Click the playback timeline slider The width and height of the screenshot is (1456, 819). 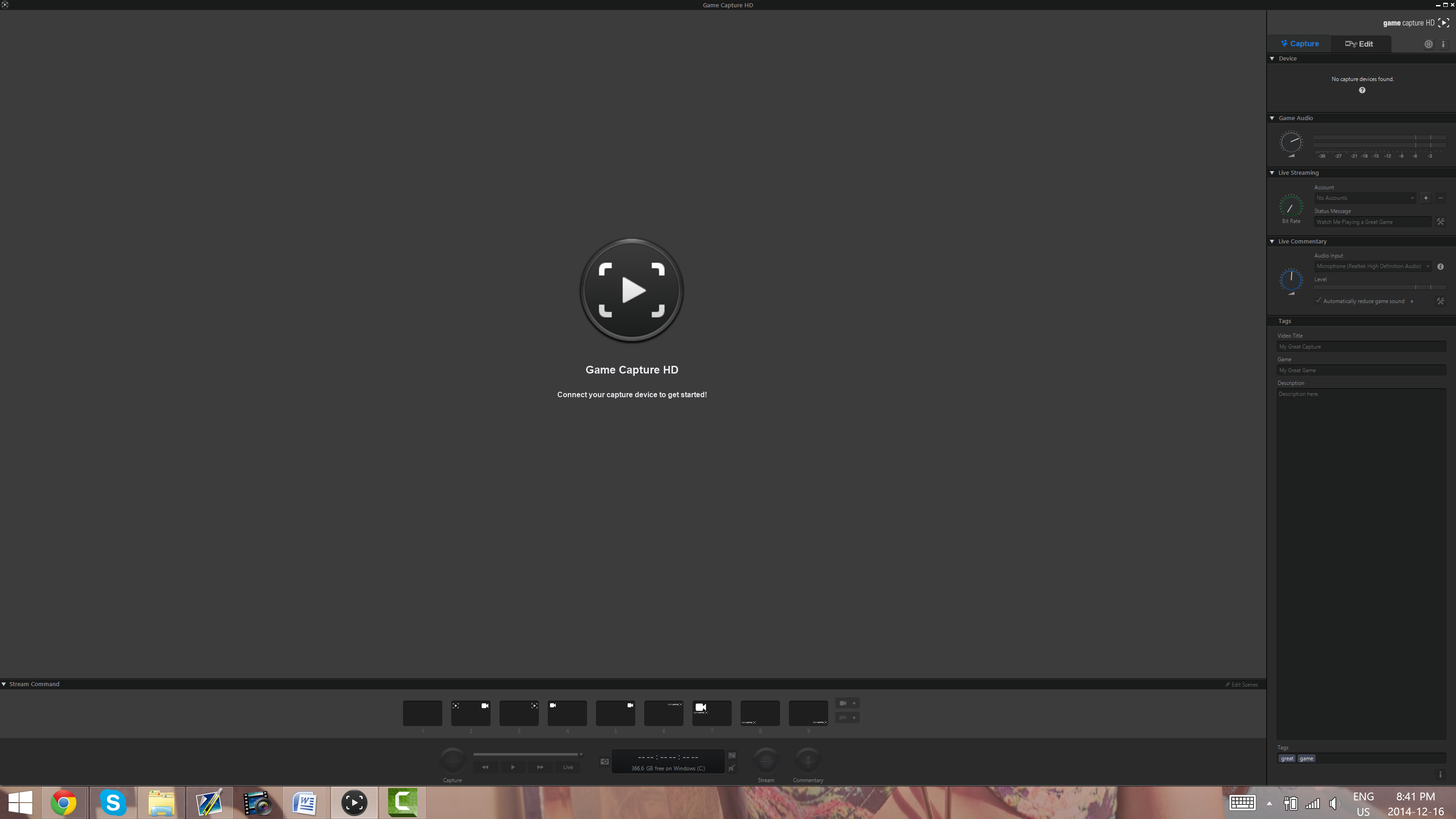tap(526, 754)
